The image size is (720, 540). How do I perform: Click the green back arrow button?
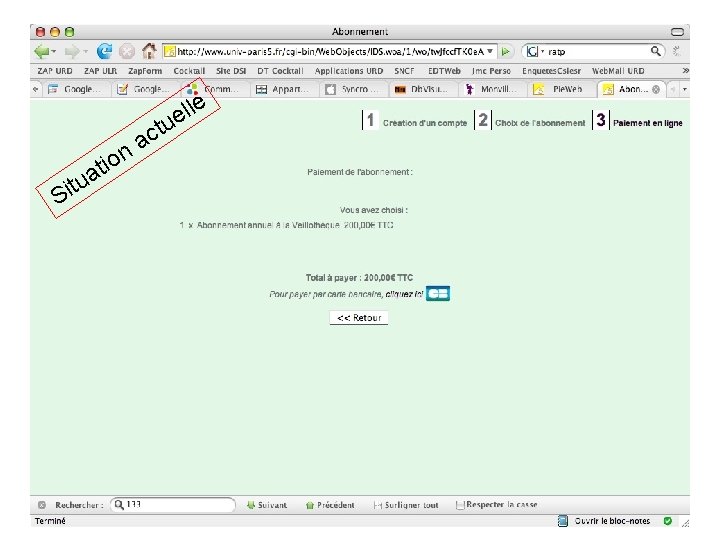(x=41, y=51)
